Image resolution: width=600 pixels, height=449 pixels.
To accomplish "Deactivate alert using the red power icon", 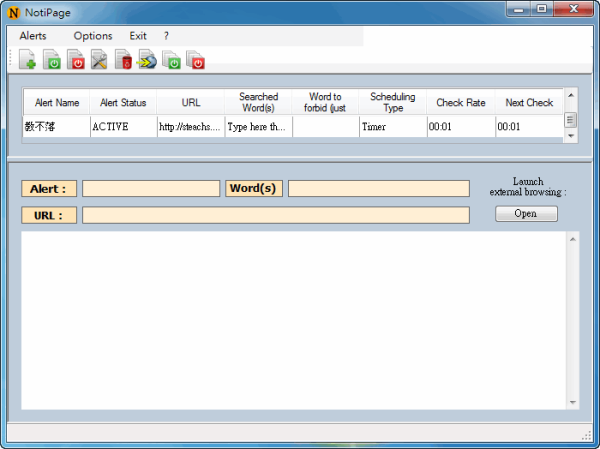I will point(76,61).
